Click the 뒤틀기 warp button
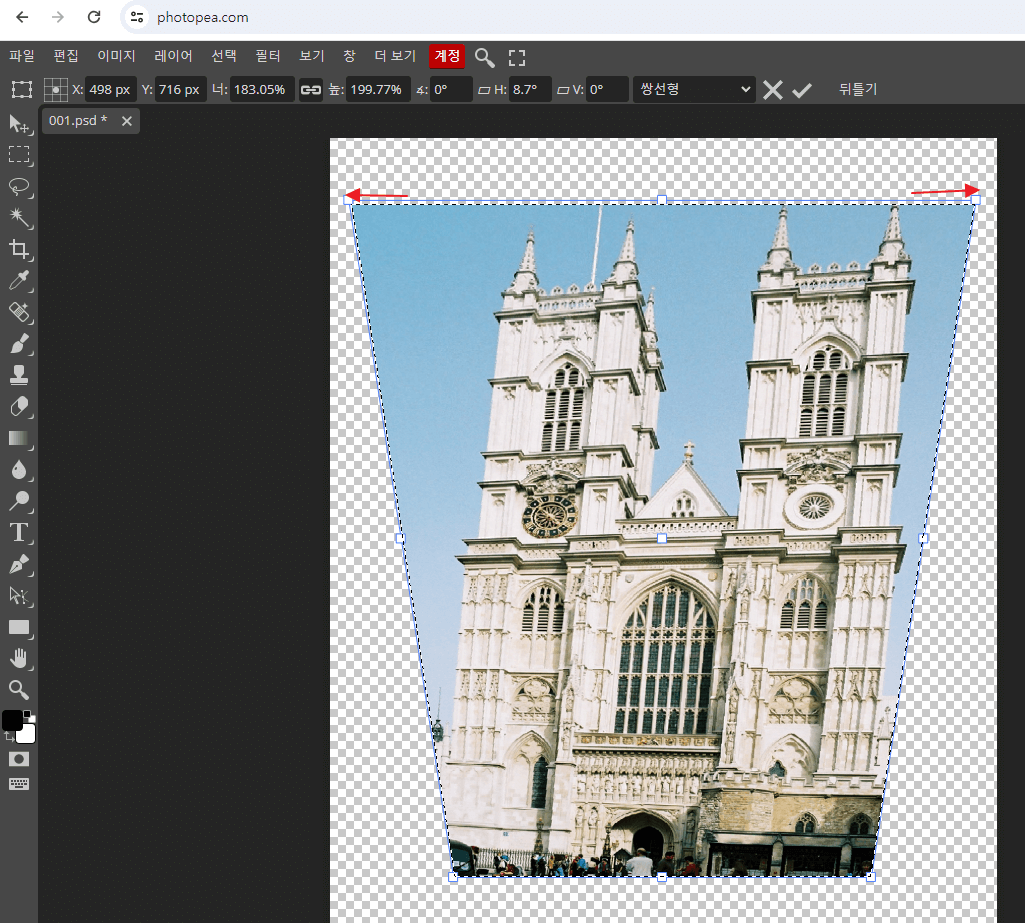1025x923 pixels. (858, 89)
